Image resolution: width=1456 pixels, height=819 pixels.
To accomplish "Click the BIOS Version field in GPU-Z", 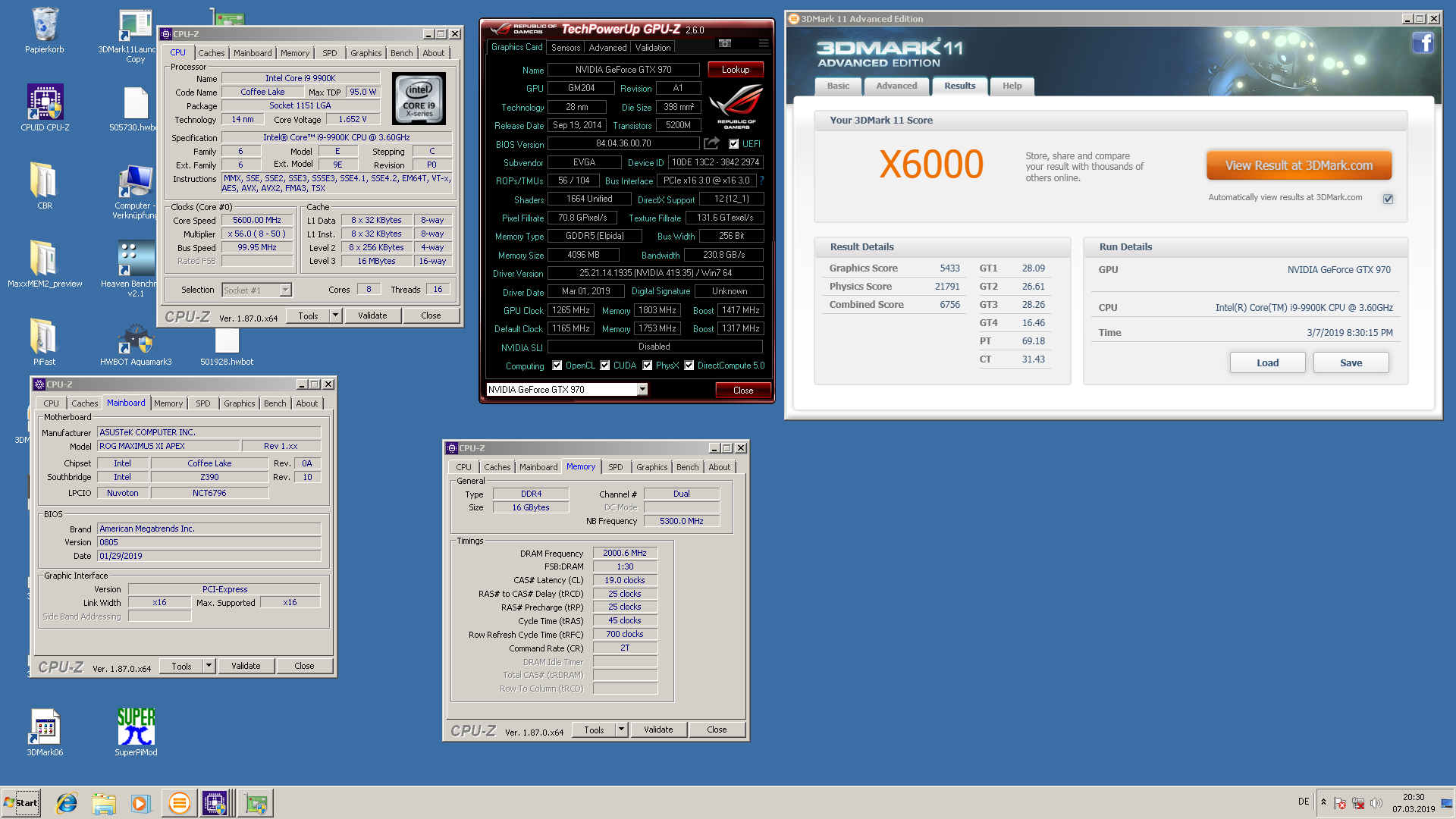I will [x=623, y=143].
